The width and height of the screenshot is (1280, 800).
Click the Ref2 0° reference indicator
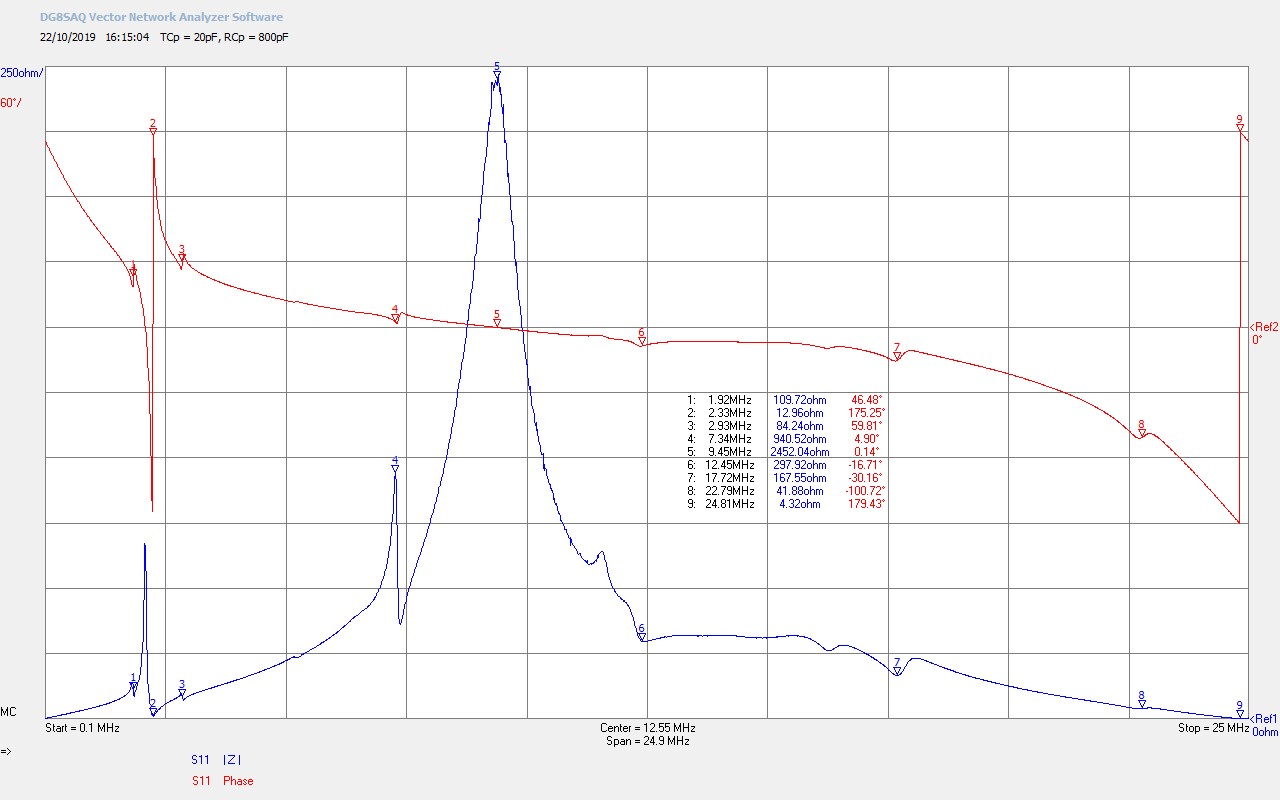coord(1264,332)
